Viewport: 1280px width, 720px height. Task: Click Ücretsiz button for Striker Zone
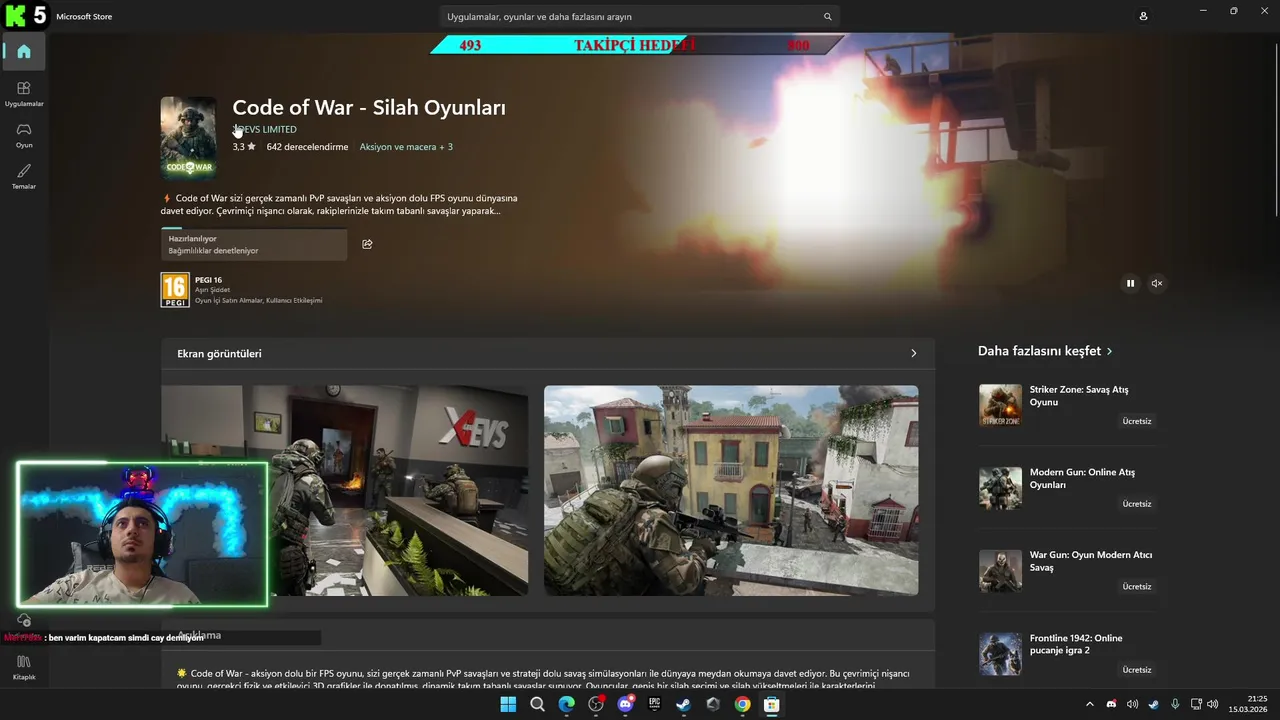[1137, 421]
